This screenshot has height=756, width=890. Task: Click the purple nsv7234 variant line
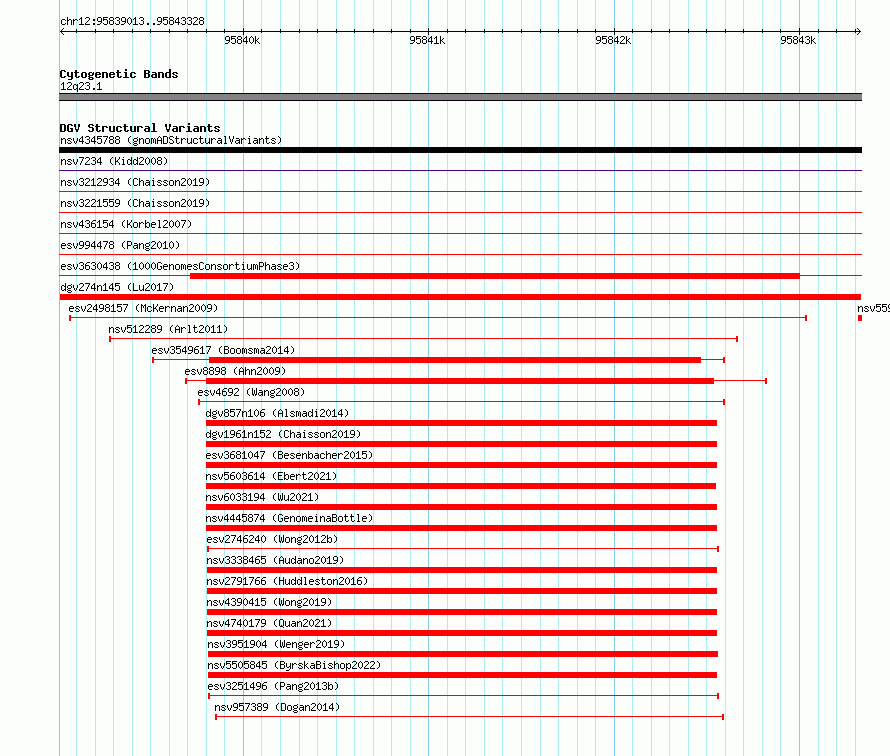coord(460,170)
